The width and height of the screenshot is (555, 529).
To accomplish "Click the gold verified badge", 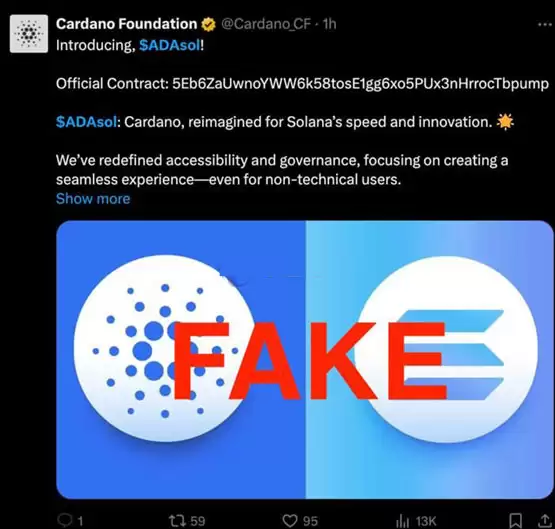I will pos(208,24).
